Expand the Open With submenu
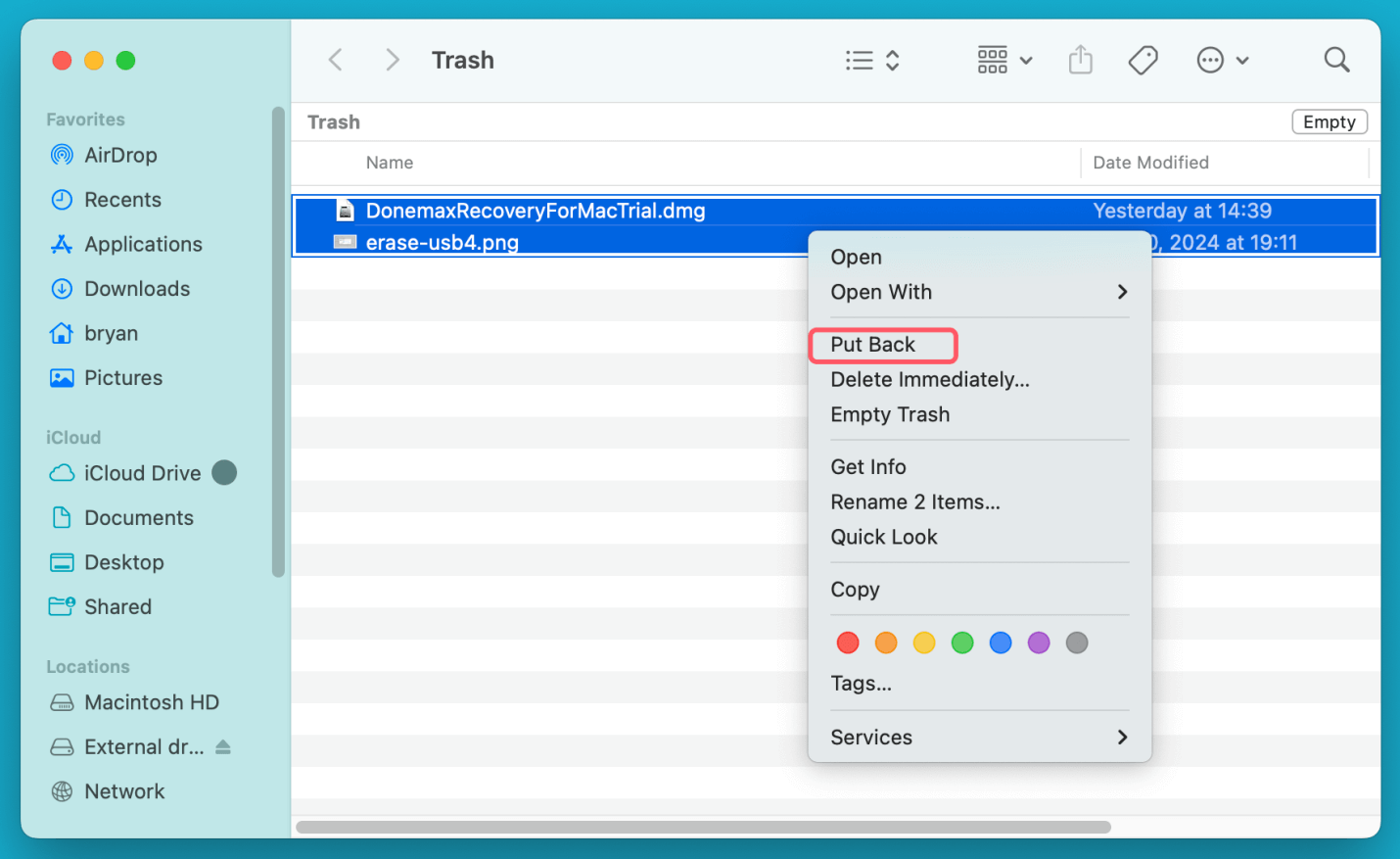The width and height of the screenshot is (1400, 859). [881, 292]
